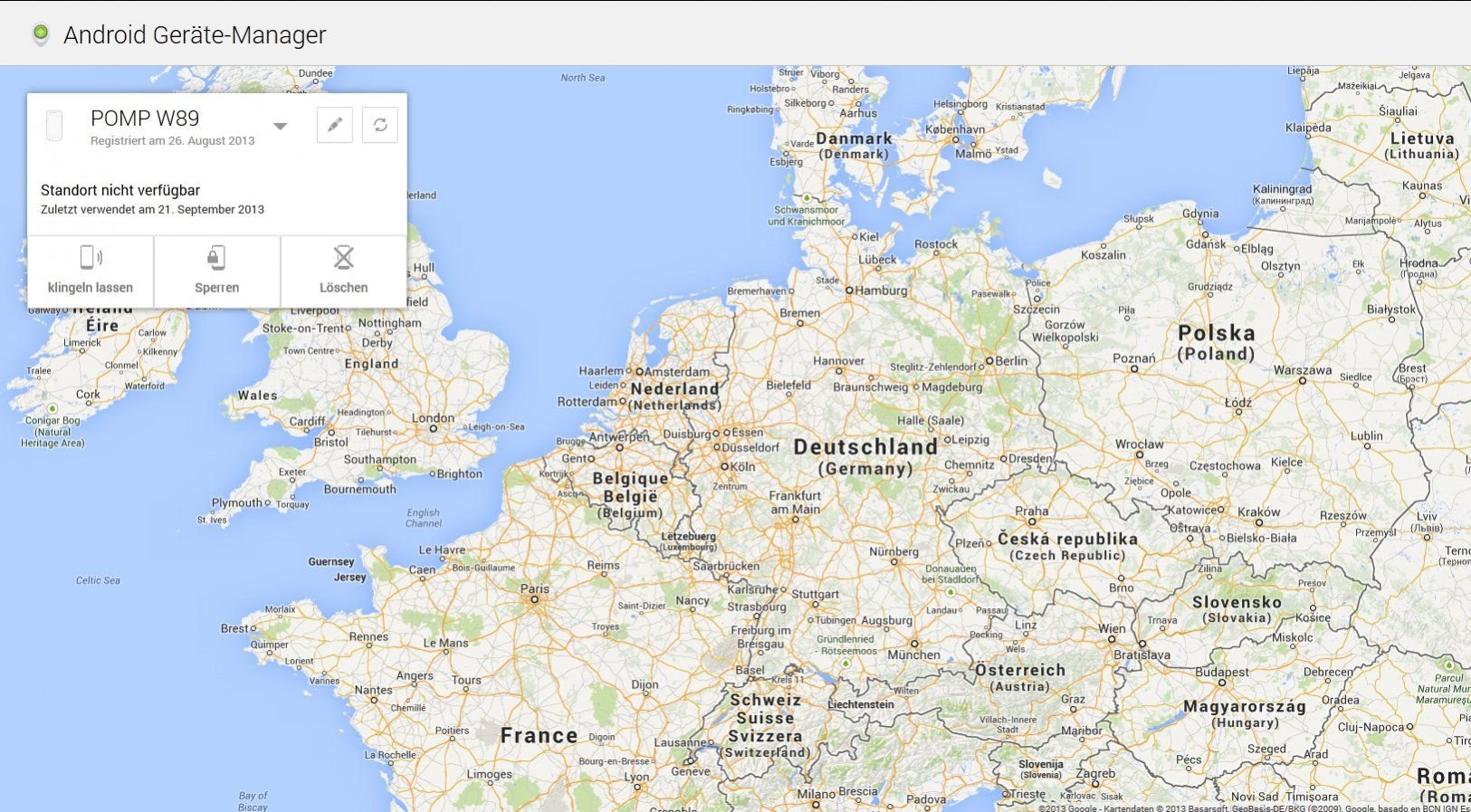Click the 'France' country label on map
This screenshot has height=812, width=1471.
point(539,735)
